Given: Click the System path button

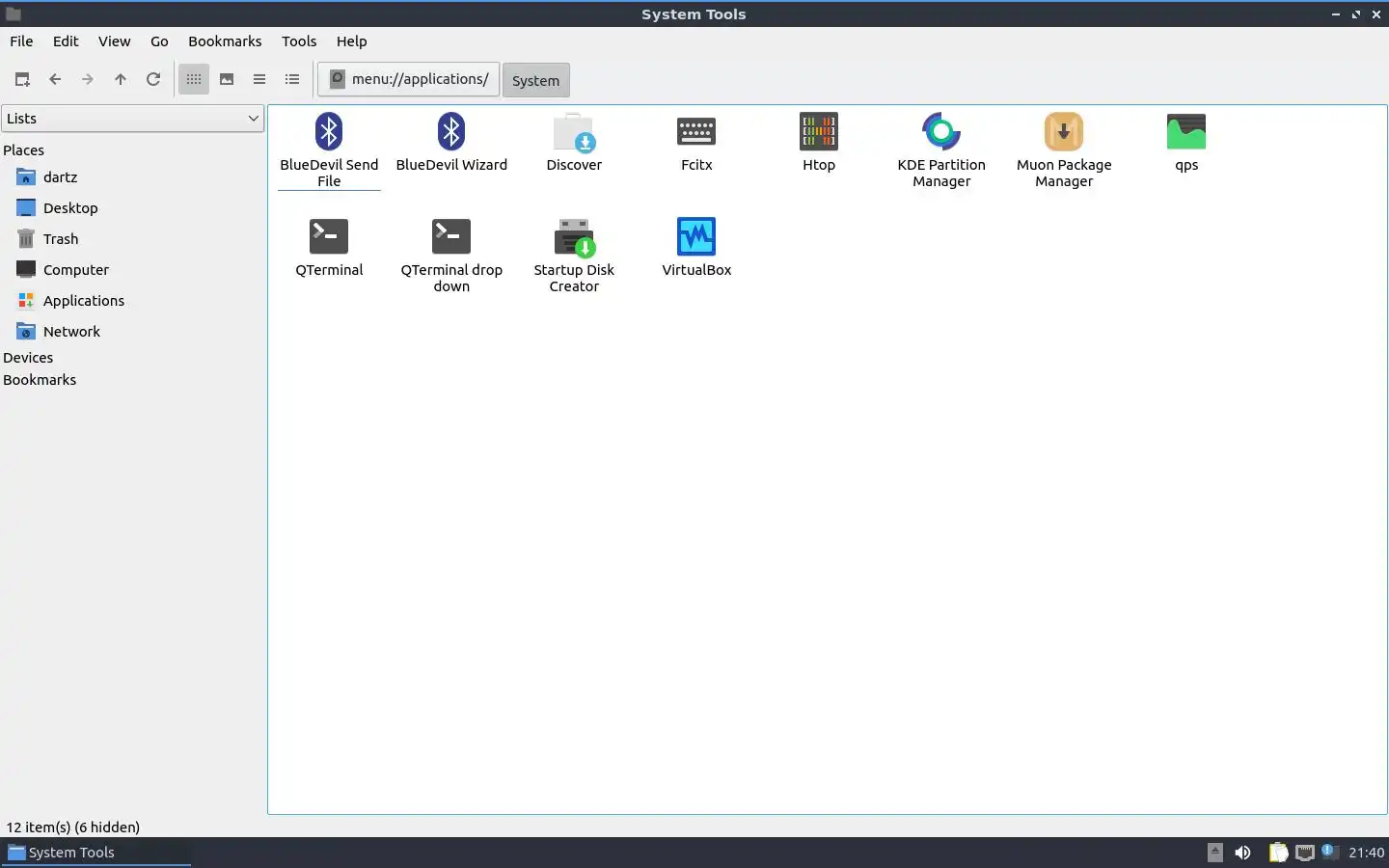Looking at the screenshot, I should (536, 80).
